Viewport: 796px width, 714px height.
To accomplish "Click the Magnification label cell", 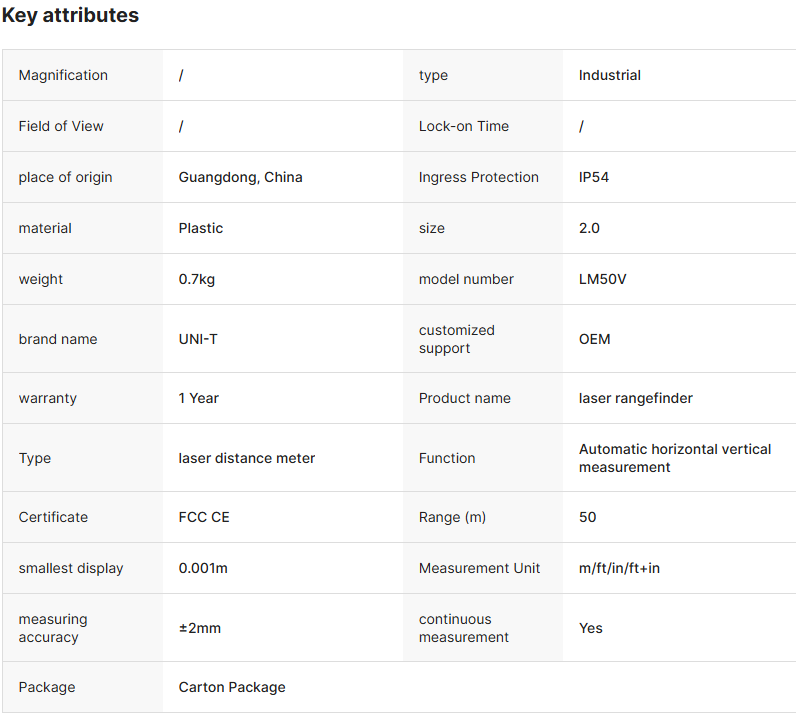I will click(63, 75).
